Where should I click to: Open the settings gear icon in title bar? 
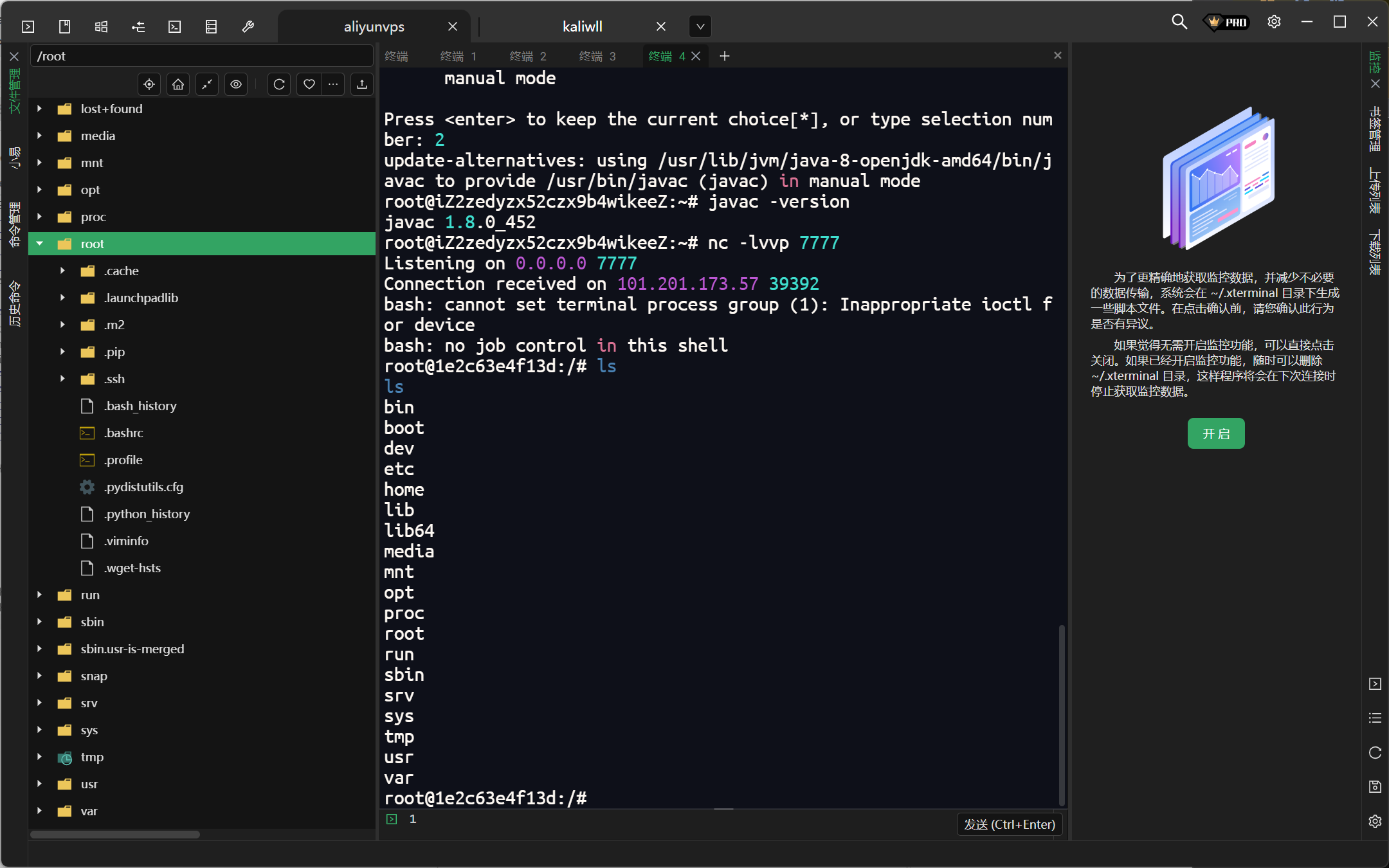pos(1274,22)
